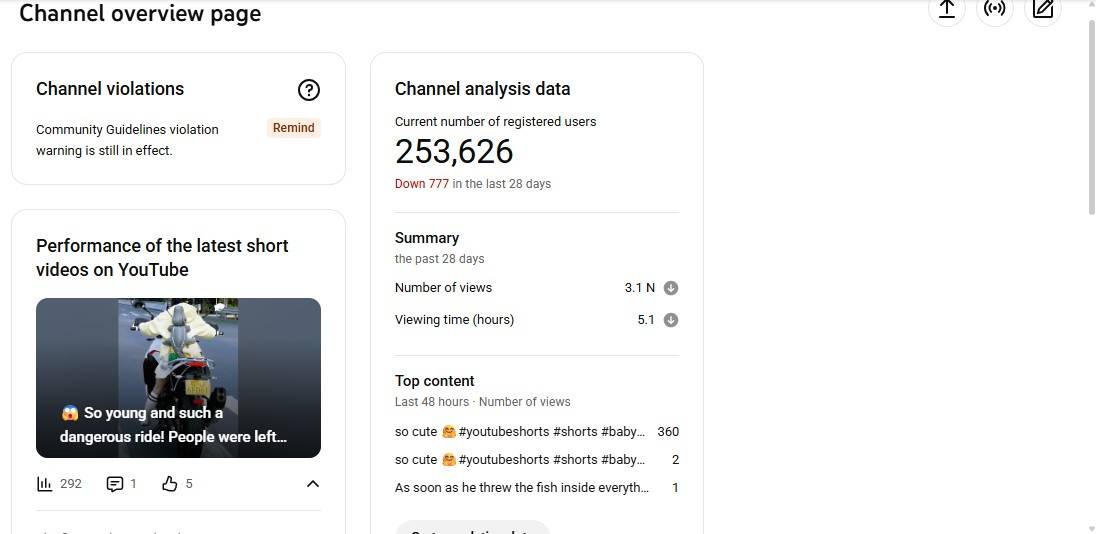Viewport: 1096px width, 534px height.
Task: Open the latest short video thumbnail
Action: click(178, 377)
